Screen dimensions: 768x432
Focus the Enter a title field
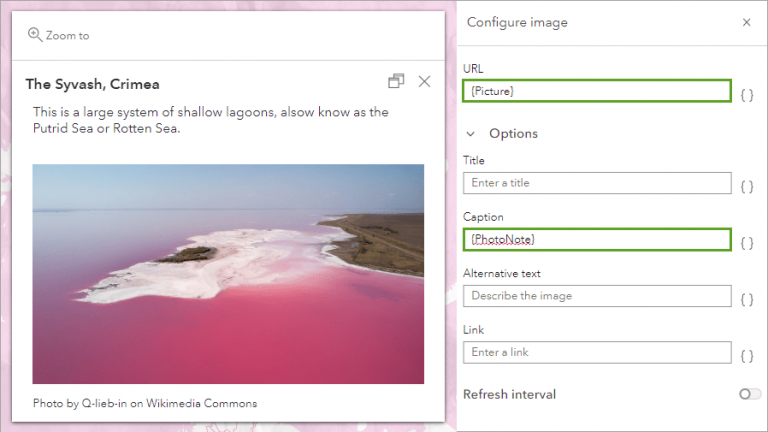[597, 183]
